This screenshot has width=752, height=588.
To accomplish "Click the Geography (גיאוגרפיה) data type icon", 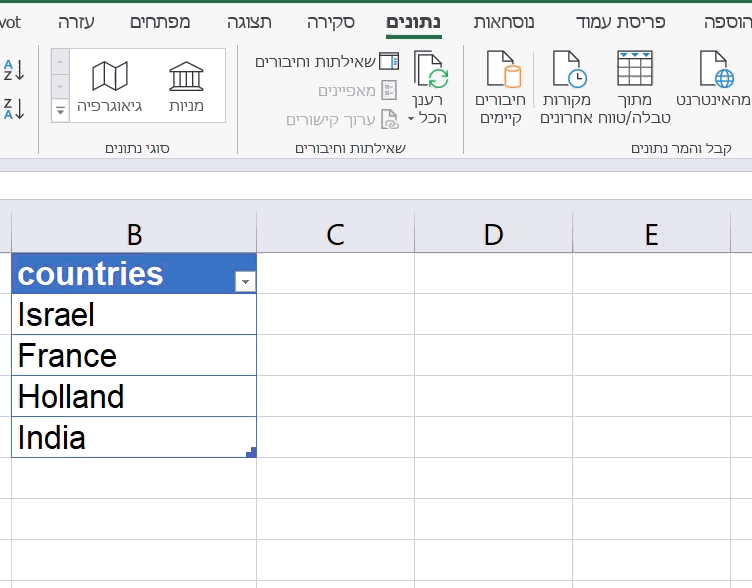I will tap(110, 76).
